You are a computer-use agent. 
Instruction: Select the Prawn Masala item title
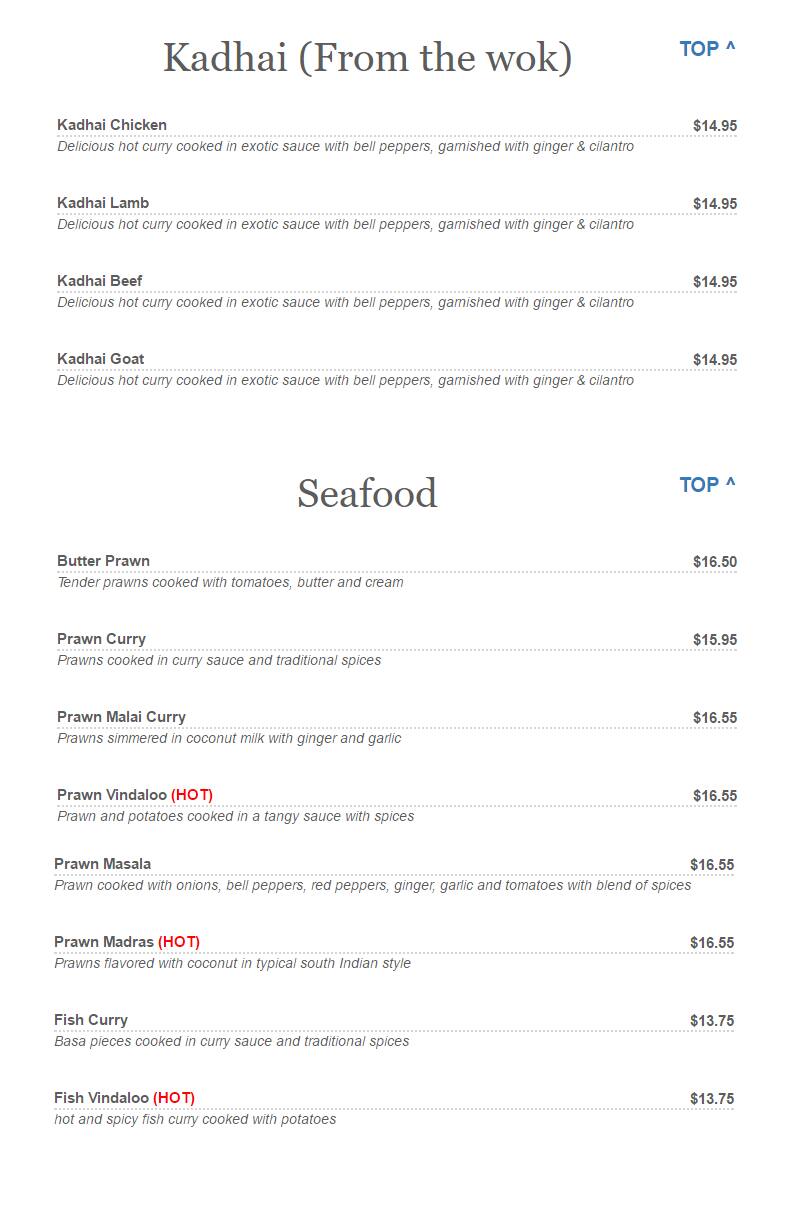coord(103,864)
